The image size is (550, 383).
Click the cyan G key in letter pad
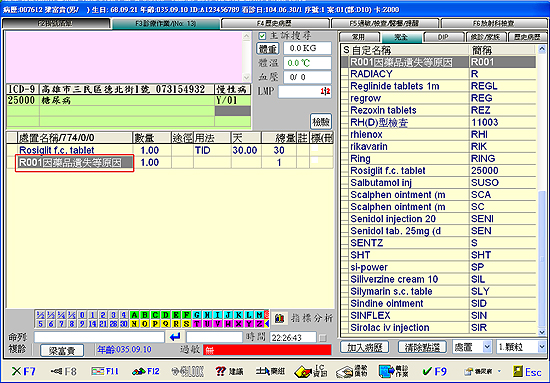(x=197, y=315)
